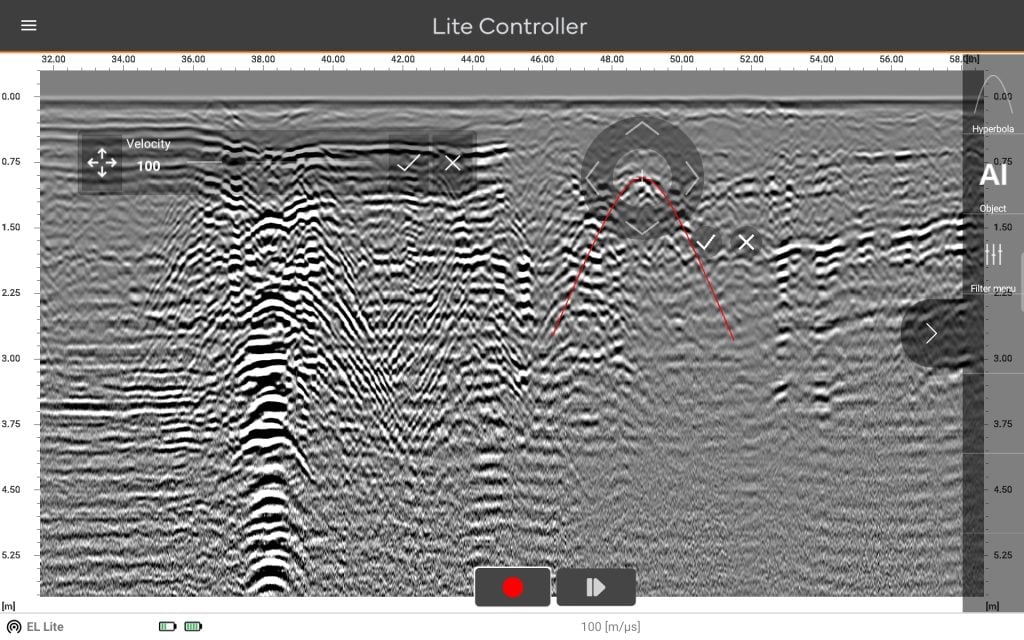
Task: Nudge hyperbola up with the top chevron
Action: pos(642,128)
